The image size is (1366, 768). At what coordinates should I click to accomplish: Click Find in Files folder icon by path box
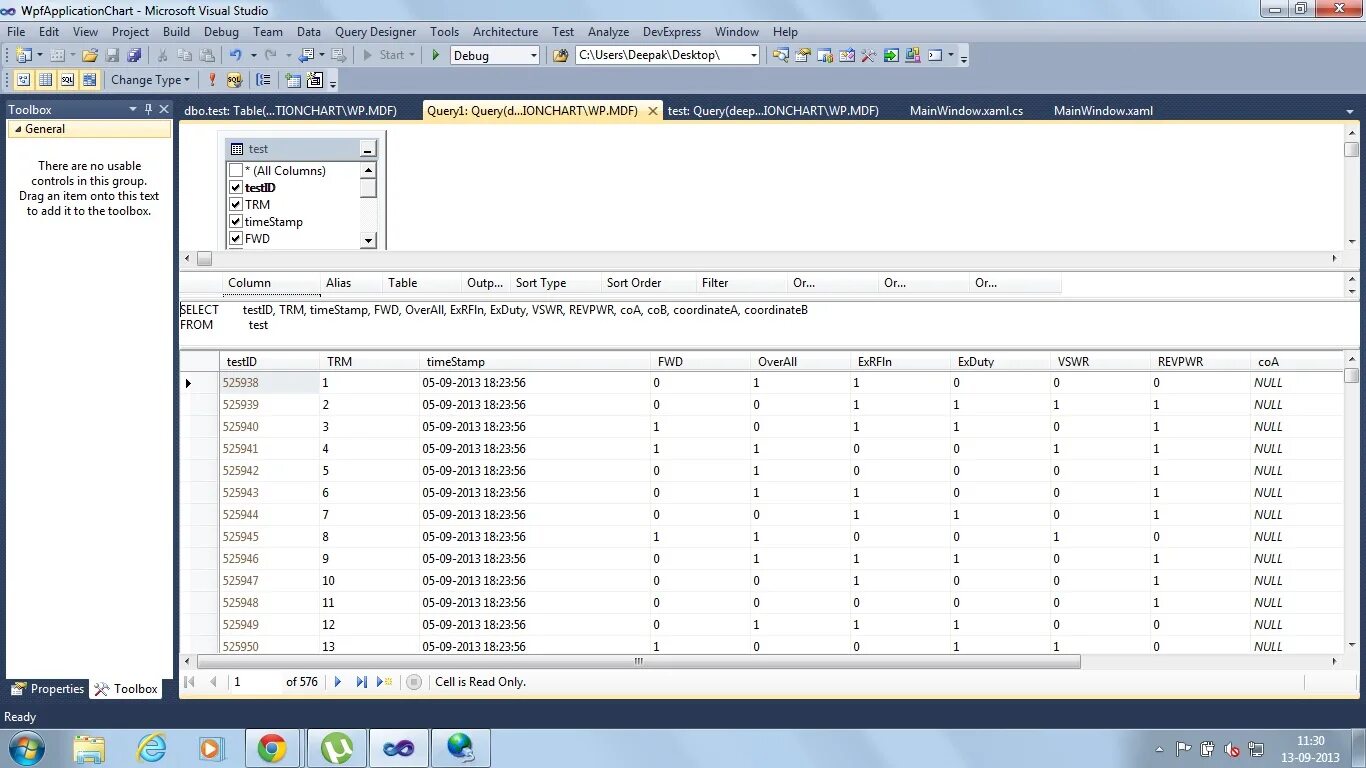[x=561, y=55]
